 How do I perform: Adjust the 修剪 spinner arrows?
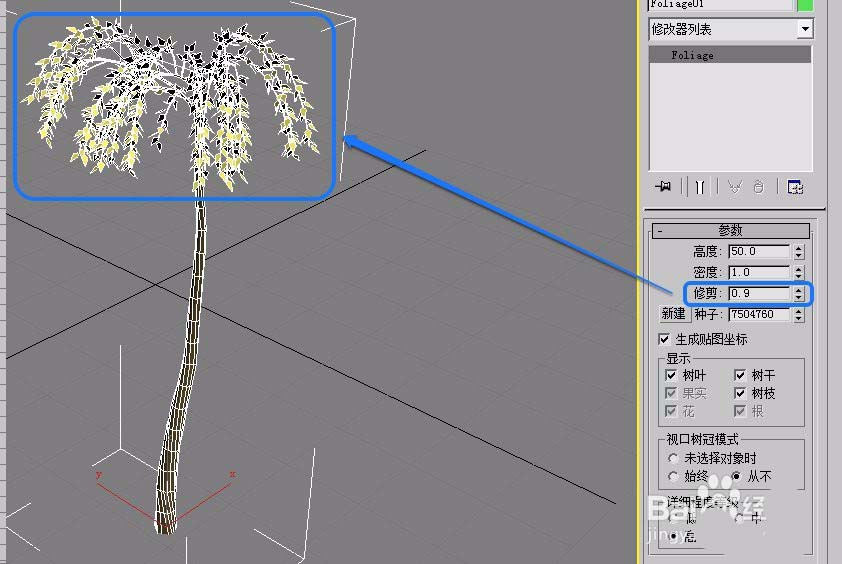click(799, 293)
